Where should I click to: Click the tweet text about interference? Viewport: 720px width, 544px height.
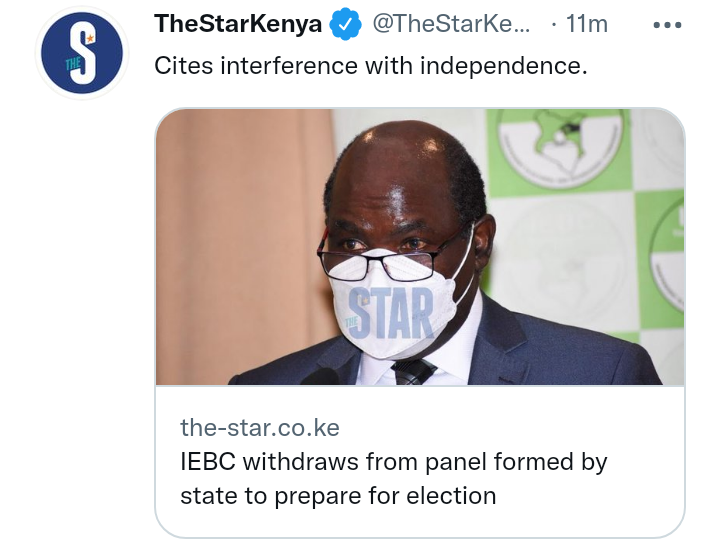[371, 66]
